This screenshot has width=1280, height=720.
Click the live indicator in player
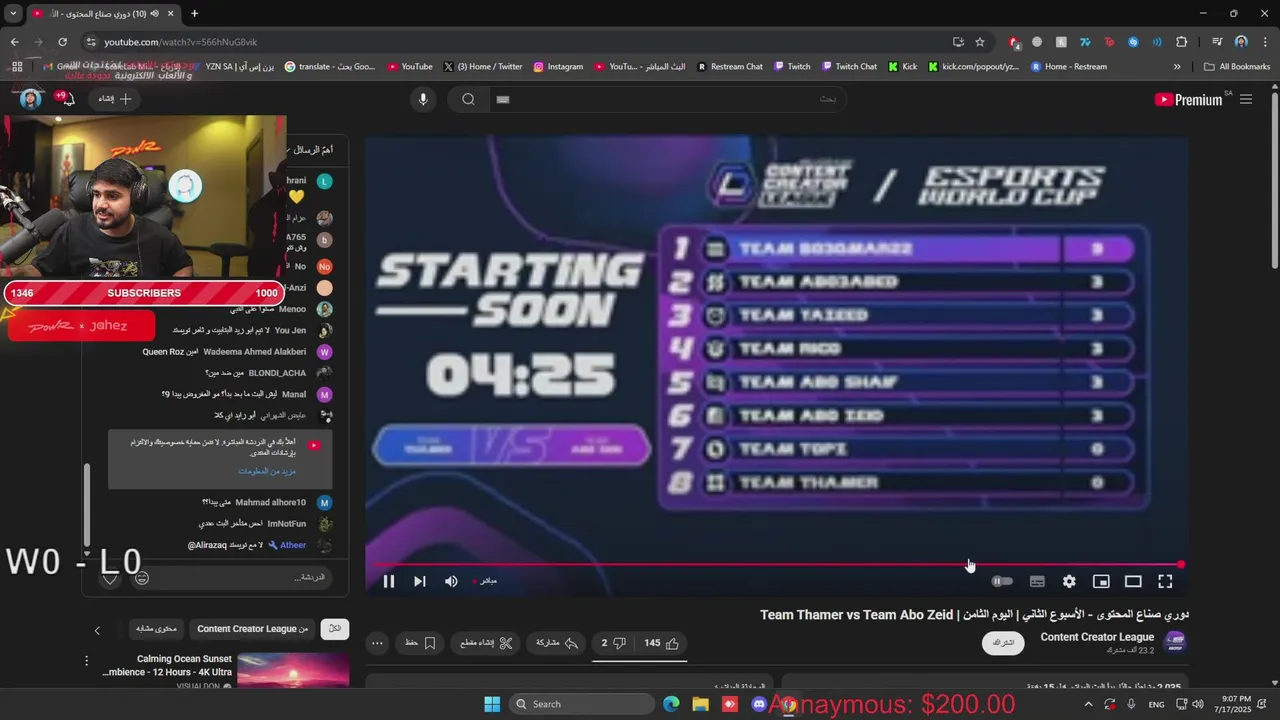[x=485, y=581]
